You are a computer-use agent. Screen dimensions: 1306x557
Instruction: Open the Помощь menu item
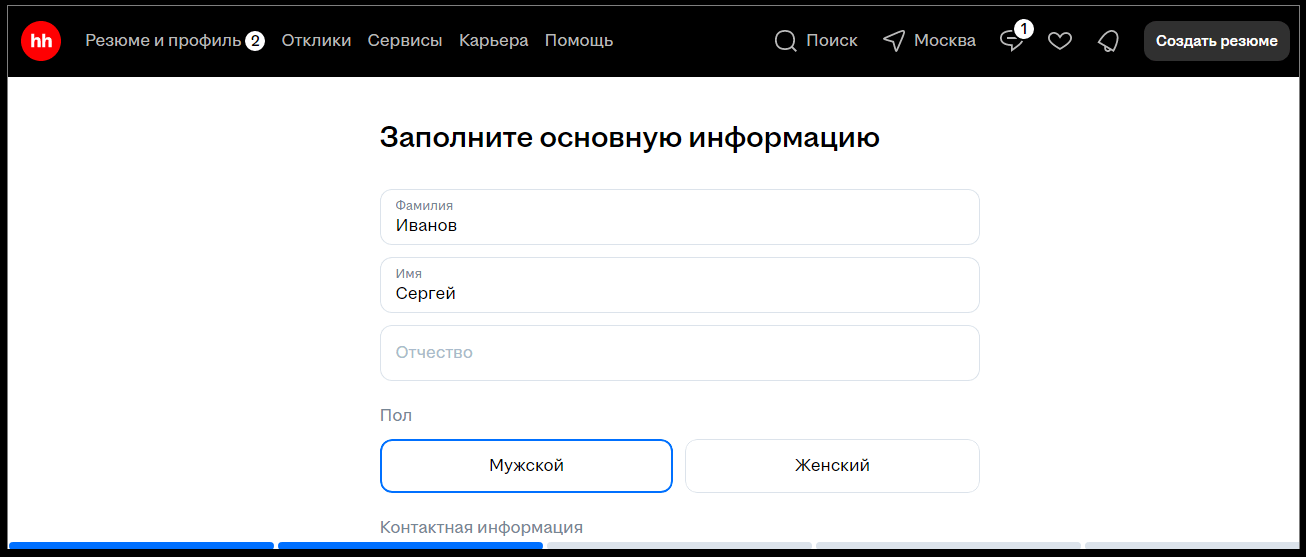579,41
